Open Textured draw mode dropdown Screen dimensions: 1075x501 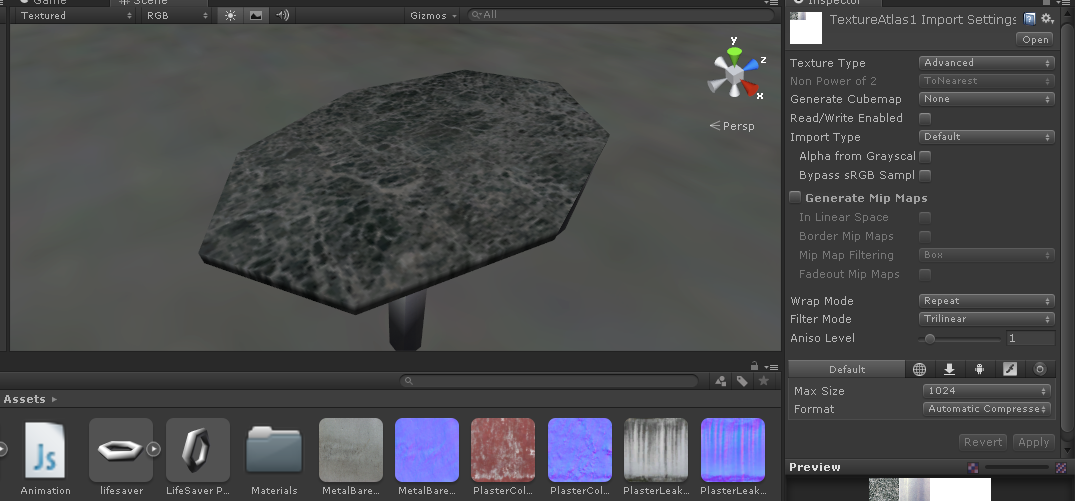(74, 15)
